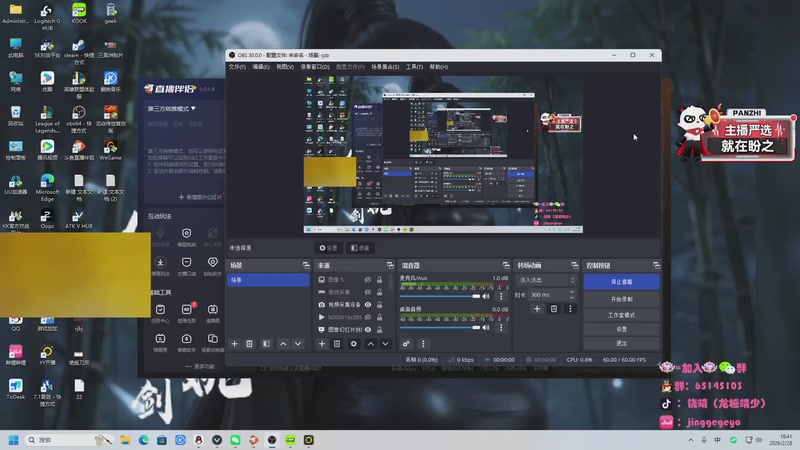Viewport: 800px width, 450px height.
Task: Open transition type dropdown 淡入淡出
Action: coord(547,280)
